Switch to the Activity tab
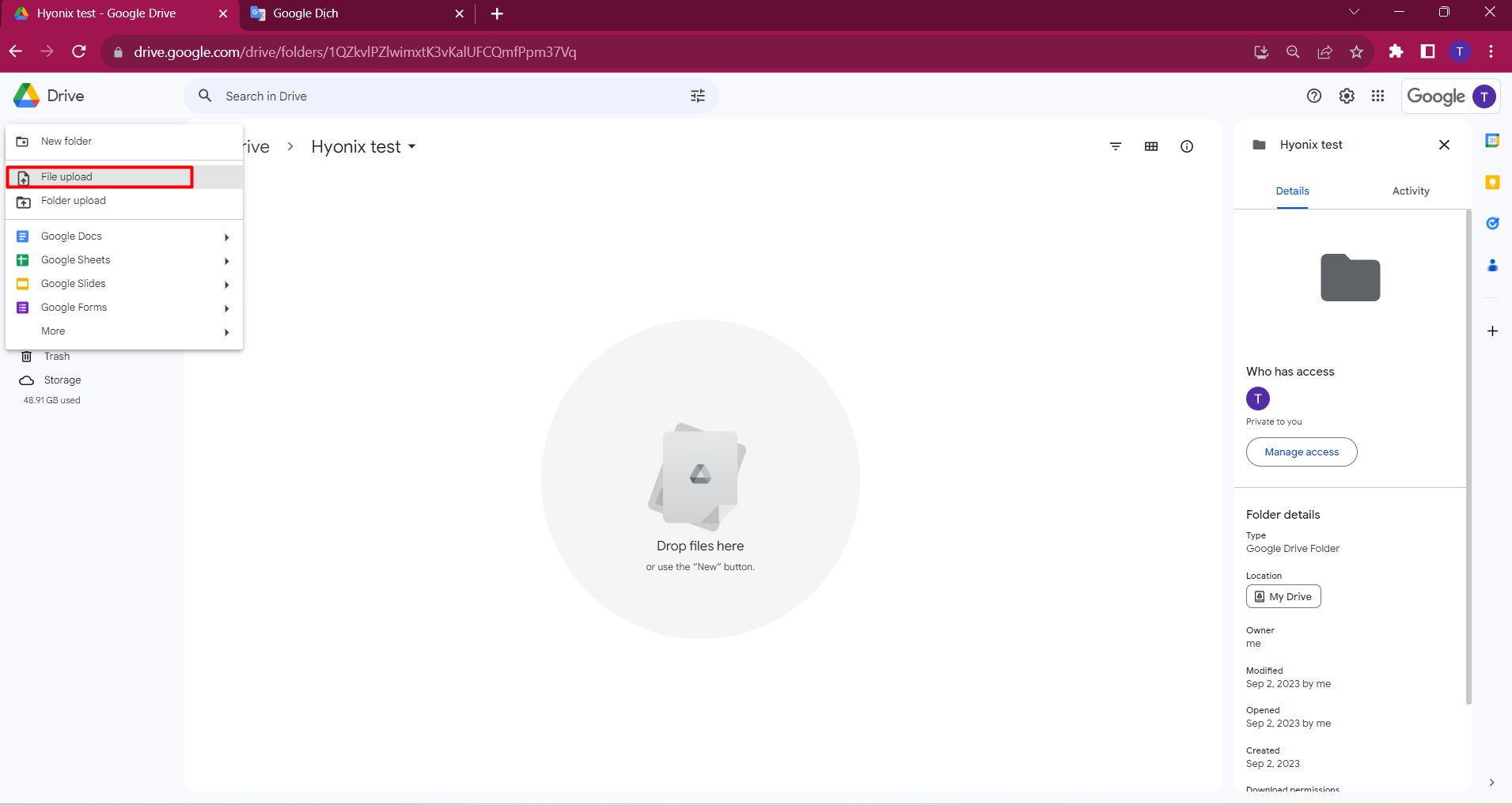 click(x=1410, y=191)
